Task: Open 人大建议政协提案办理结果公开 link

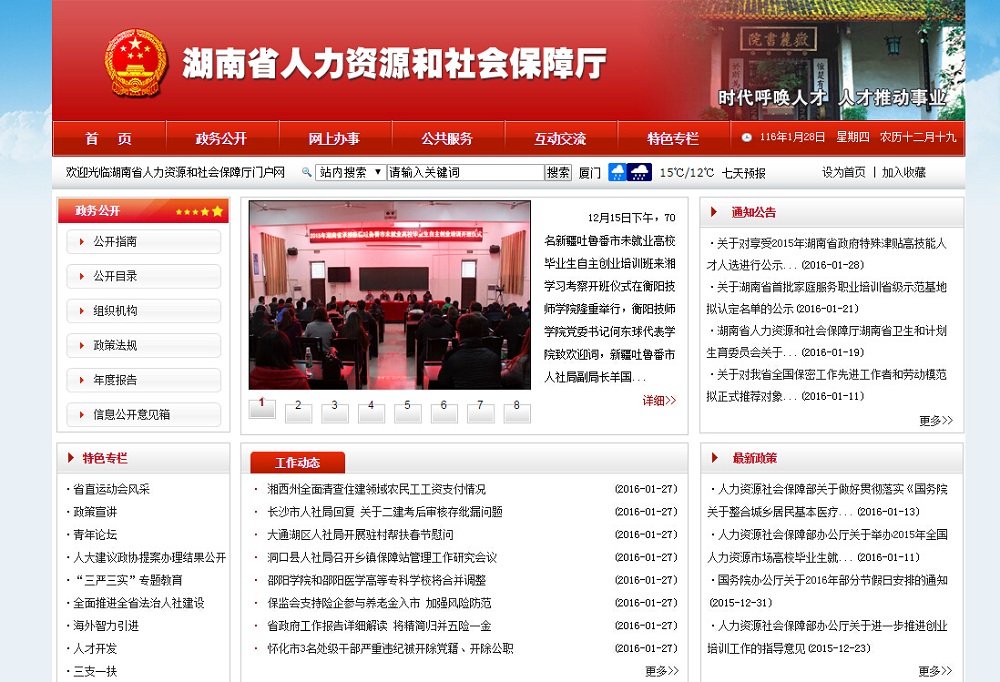Action: (x=149, y=558)
